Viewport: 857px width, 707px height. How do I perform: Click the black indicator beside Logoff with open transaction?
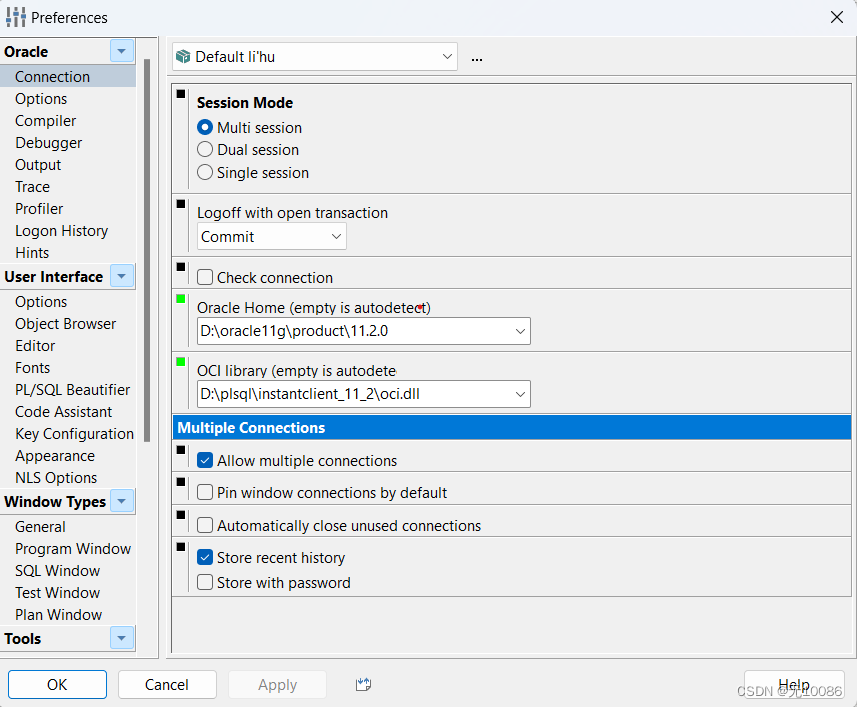pyautogui.click(x=181, y=204)
